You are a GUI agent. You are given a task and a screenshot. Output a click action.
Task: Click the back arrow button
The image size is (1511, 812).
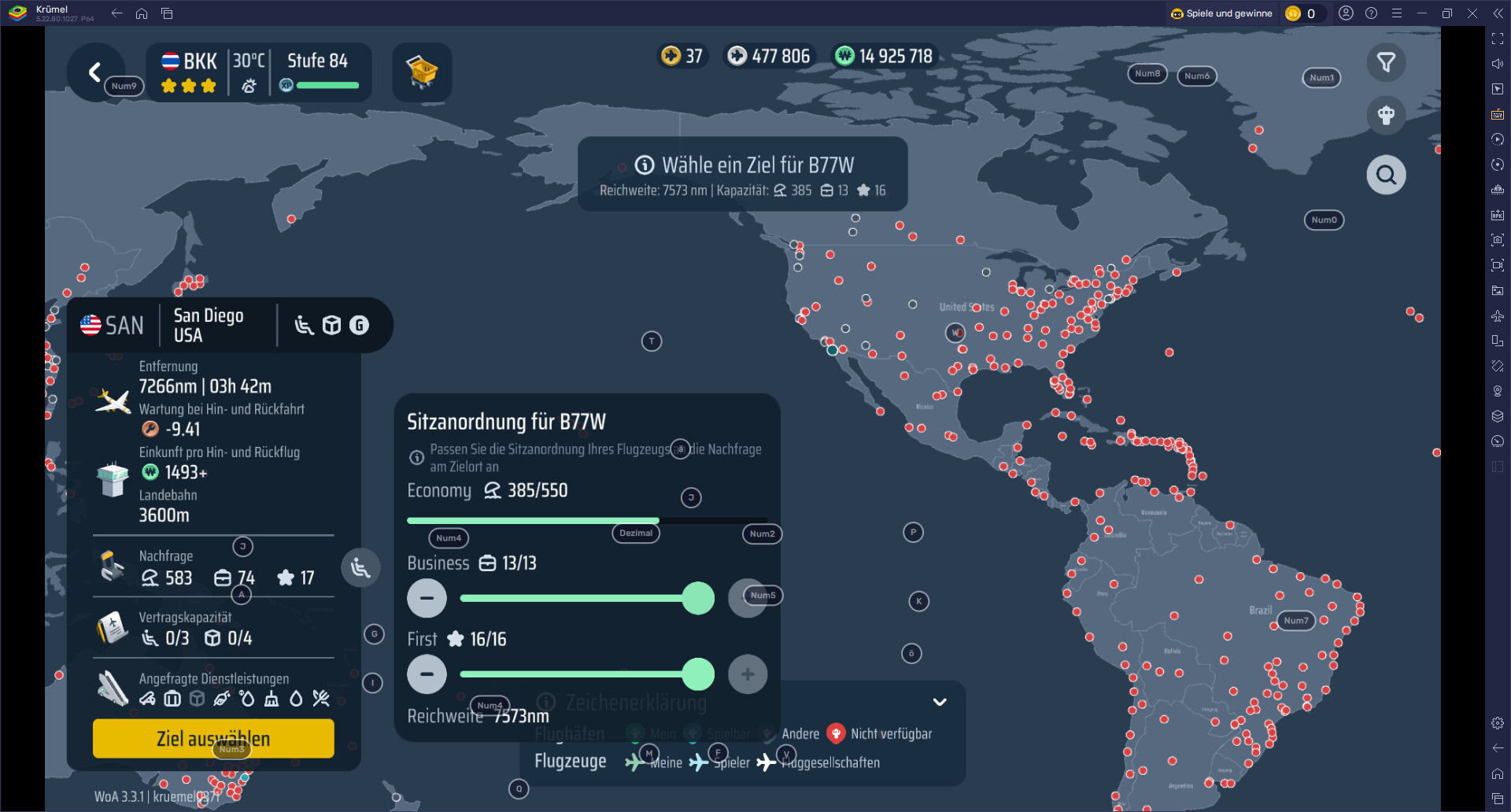pyautogui.click(x=95, y=72)
